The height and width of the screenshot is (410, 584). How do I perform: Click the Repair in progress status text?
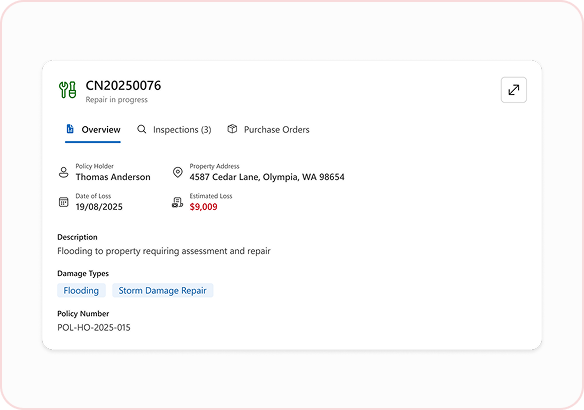tap(117, 100)
